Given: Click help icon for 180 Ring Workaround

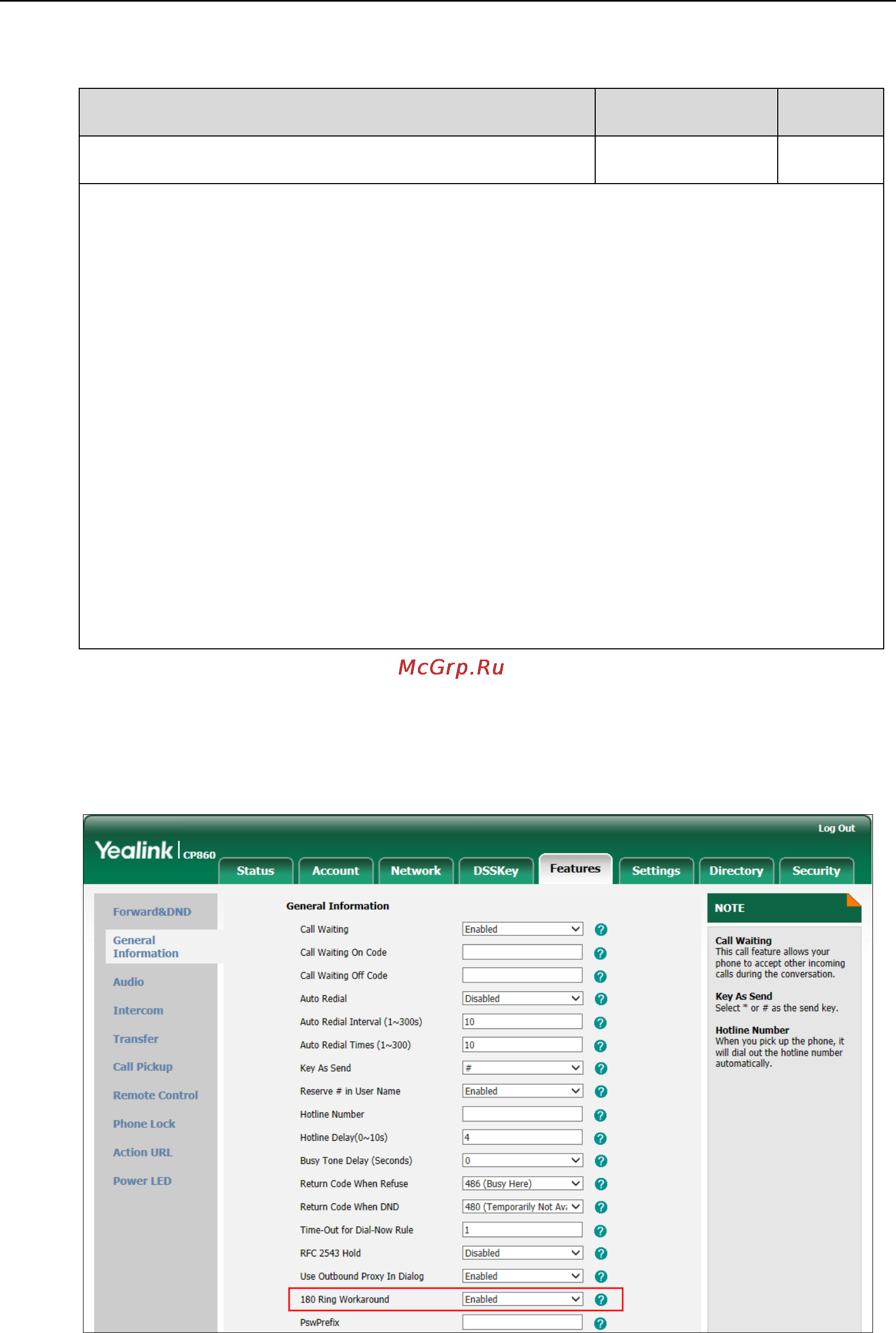Looking at the screenshot, I should (601, 1300).
